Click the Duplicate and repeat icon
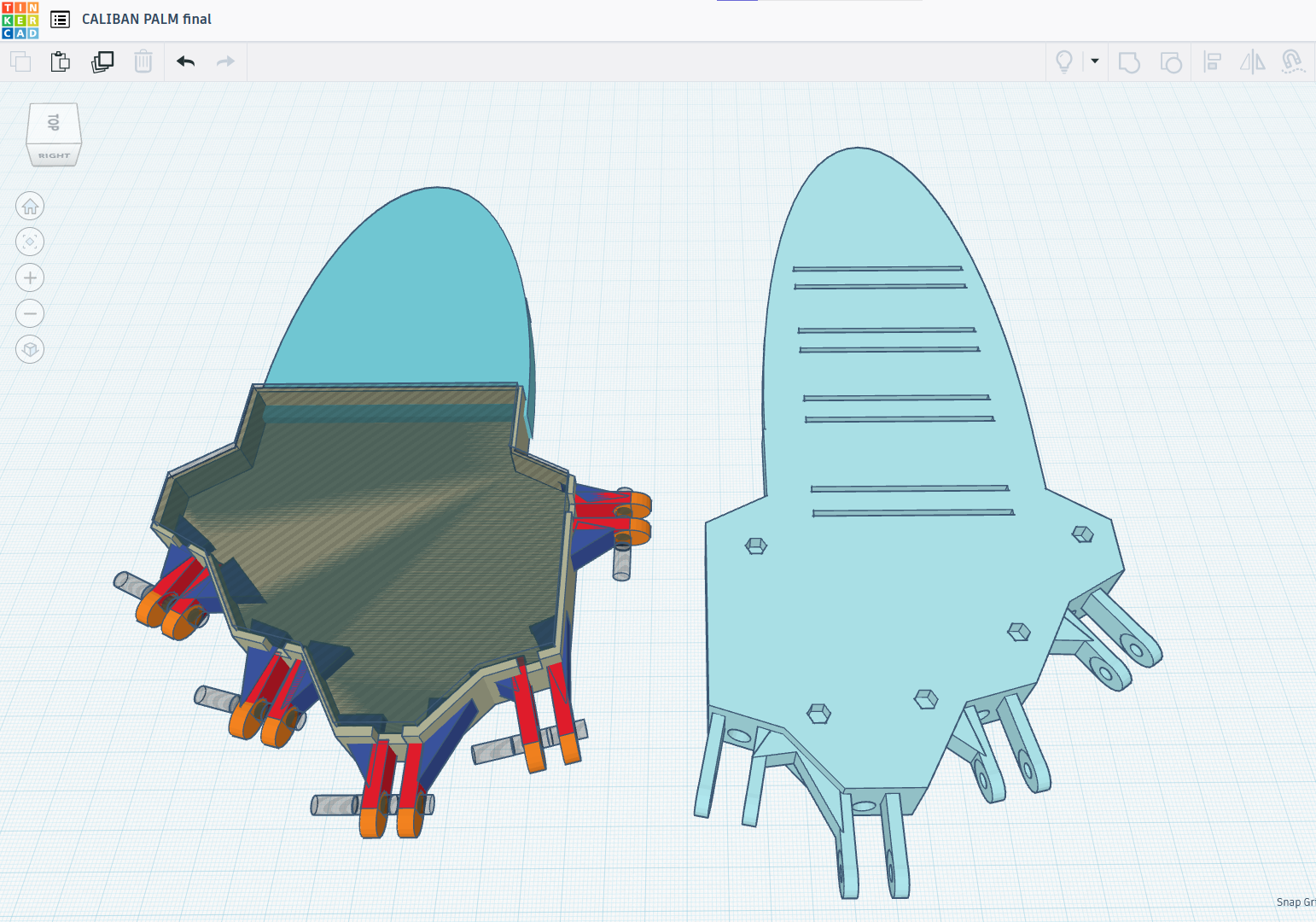This screenshot has width=1316, height=922. click(102, 61)
